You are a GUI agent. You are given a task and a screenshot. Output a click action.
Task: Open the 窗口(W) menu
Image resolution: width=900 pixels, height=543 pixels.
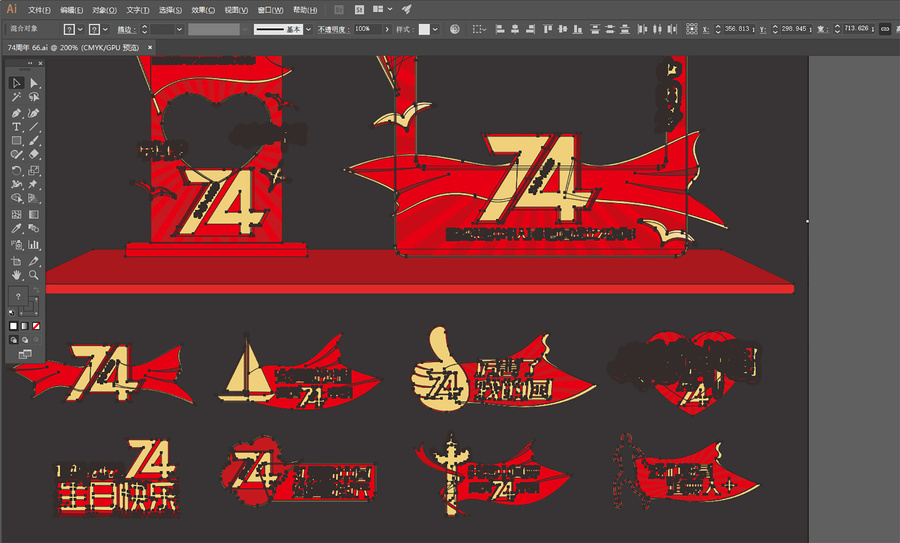point(270,10)
